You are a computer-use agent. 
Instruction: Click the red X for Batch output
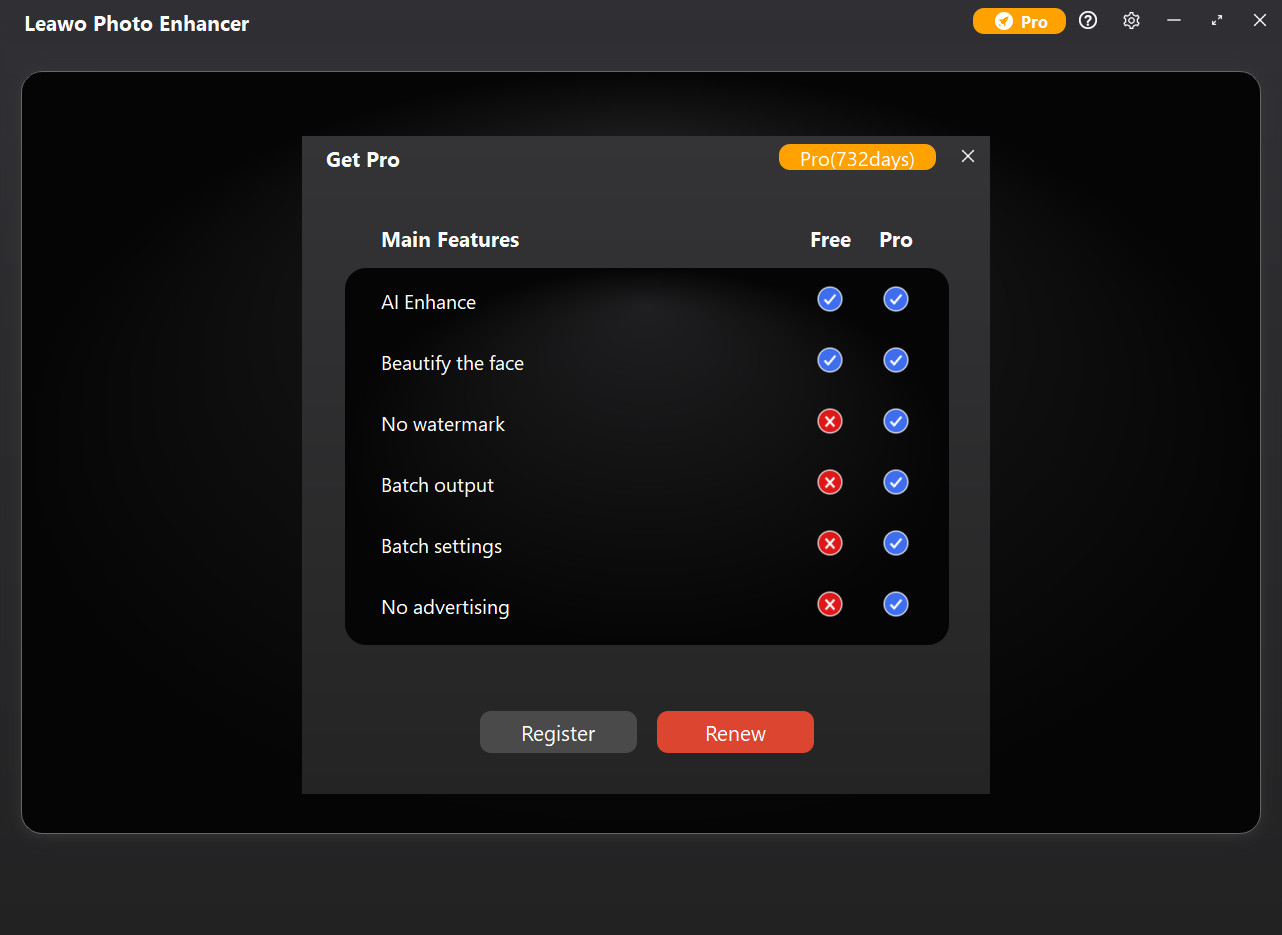830,482
